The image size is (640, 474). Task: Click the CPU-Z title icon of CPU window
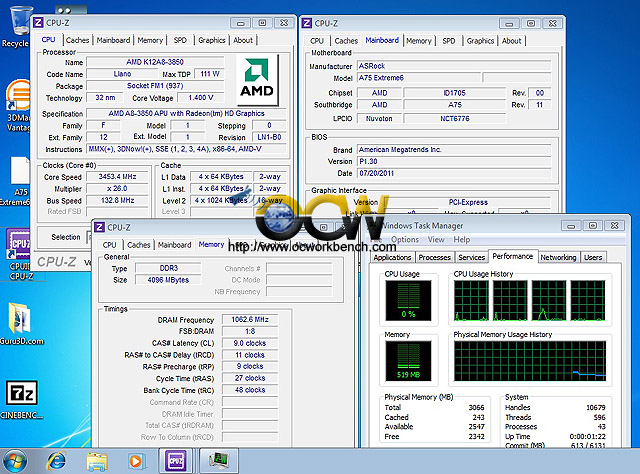(x=38, y=23)
